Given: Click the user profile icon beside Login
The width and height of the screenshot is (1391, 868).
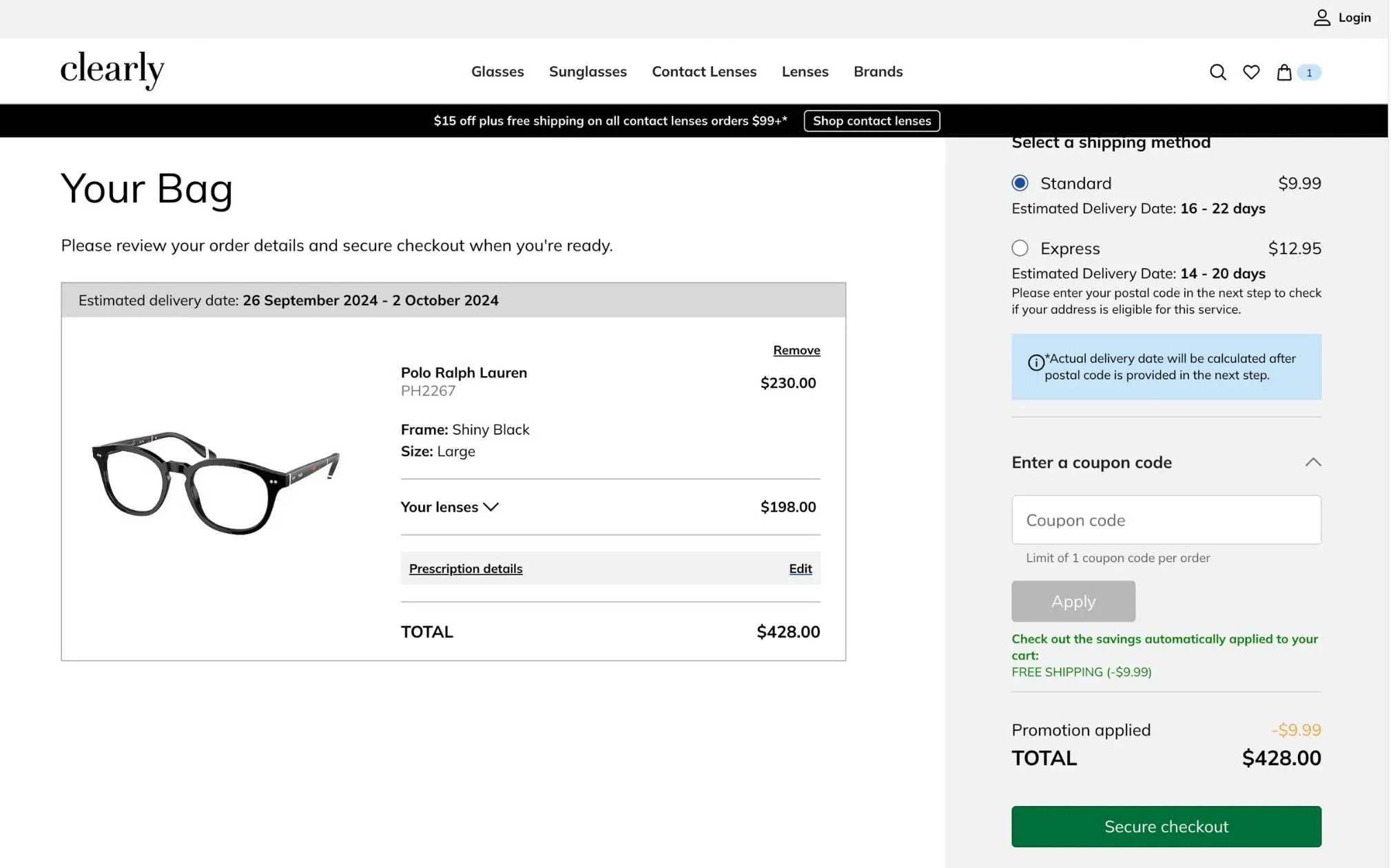Looking at the screenshot, I should click(x=1321, y=18).
